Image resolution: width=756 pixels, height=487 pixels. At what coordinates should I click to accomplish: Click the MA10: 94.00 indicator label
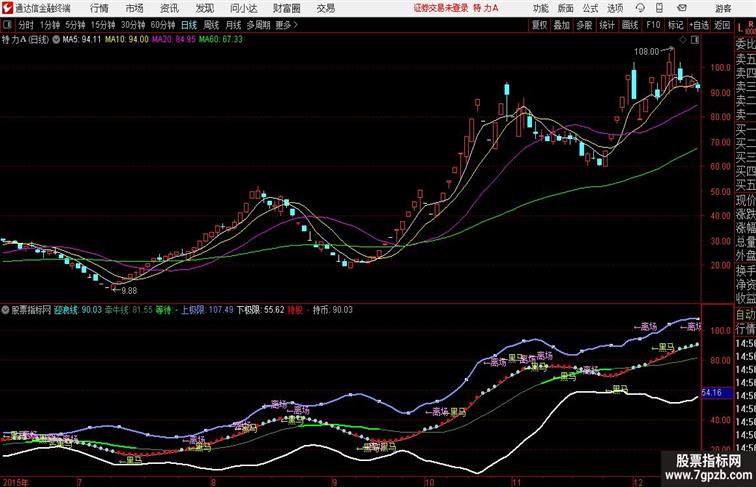(127, 40)
